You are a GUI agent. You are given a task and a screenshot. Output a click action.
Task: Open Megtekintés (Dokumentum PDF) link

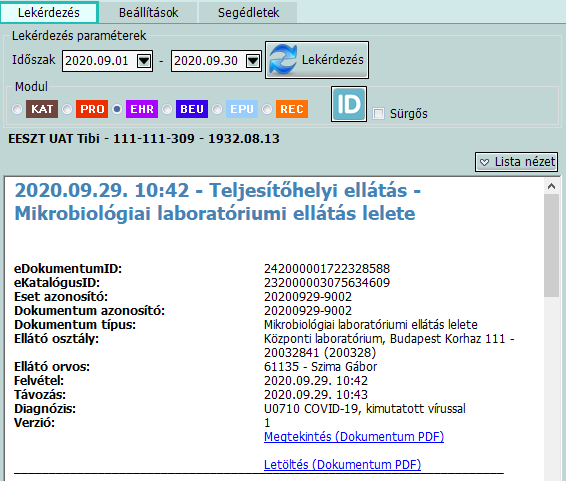pyautogui.click(x=354, y=437)
